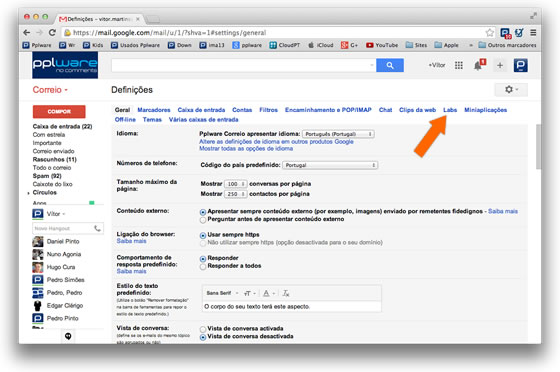Open the Vitor status dropdown
The image size is (560, 372).
(x=56, y=214)
